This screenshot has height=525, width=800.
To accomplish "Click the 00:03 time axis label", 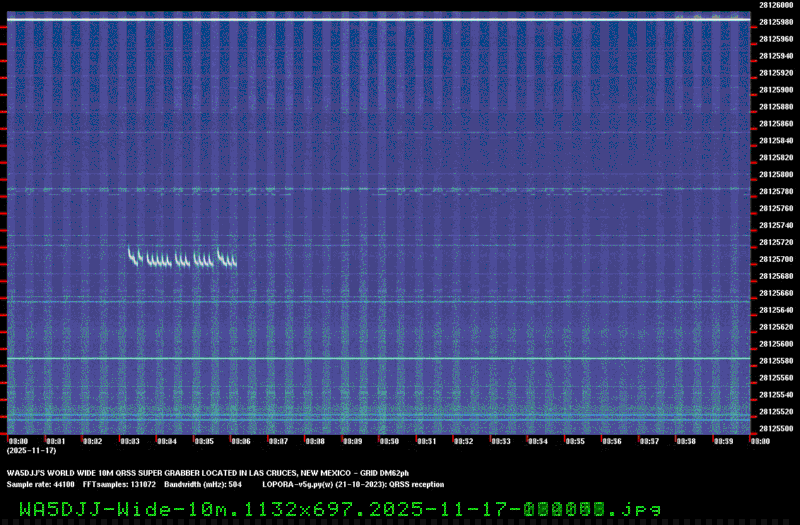I will (130, 440).
